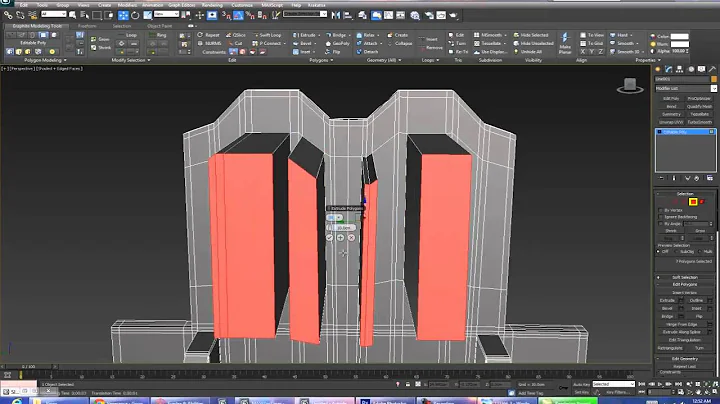Click the Color swatch in Properties panel
720x404 pixels.
(x=680, y=36)
